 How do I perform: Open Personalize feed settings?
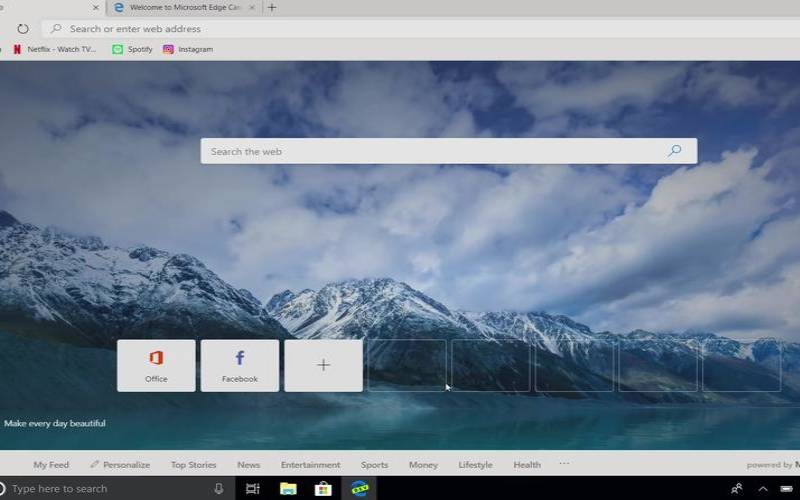(120, 465)
